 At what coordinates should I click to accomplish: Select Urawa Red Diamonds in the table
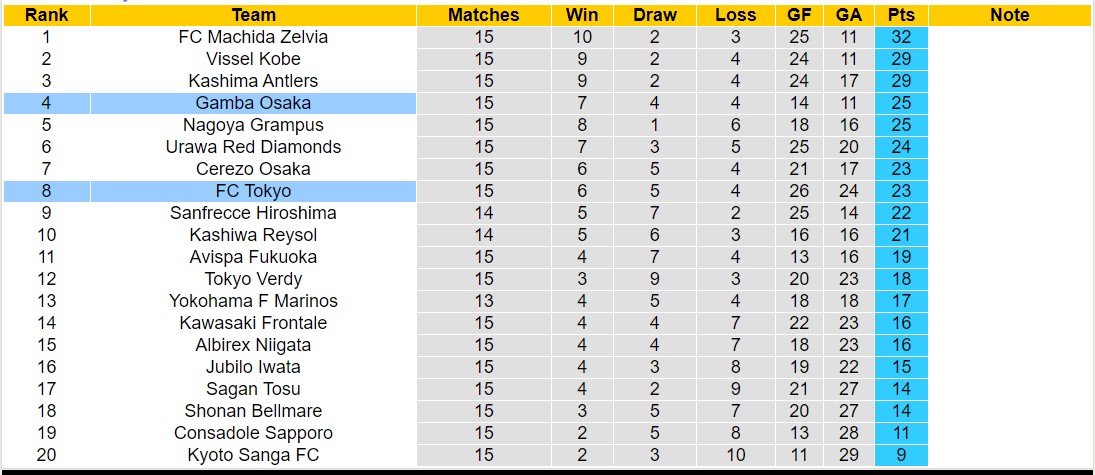(x=253, y=147)
